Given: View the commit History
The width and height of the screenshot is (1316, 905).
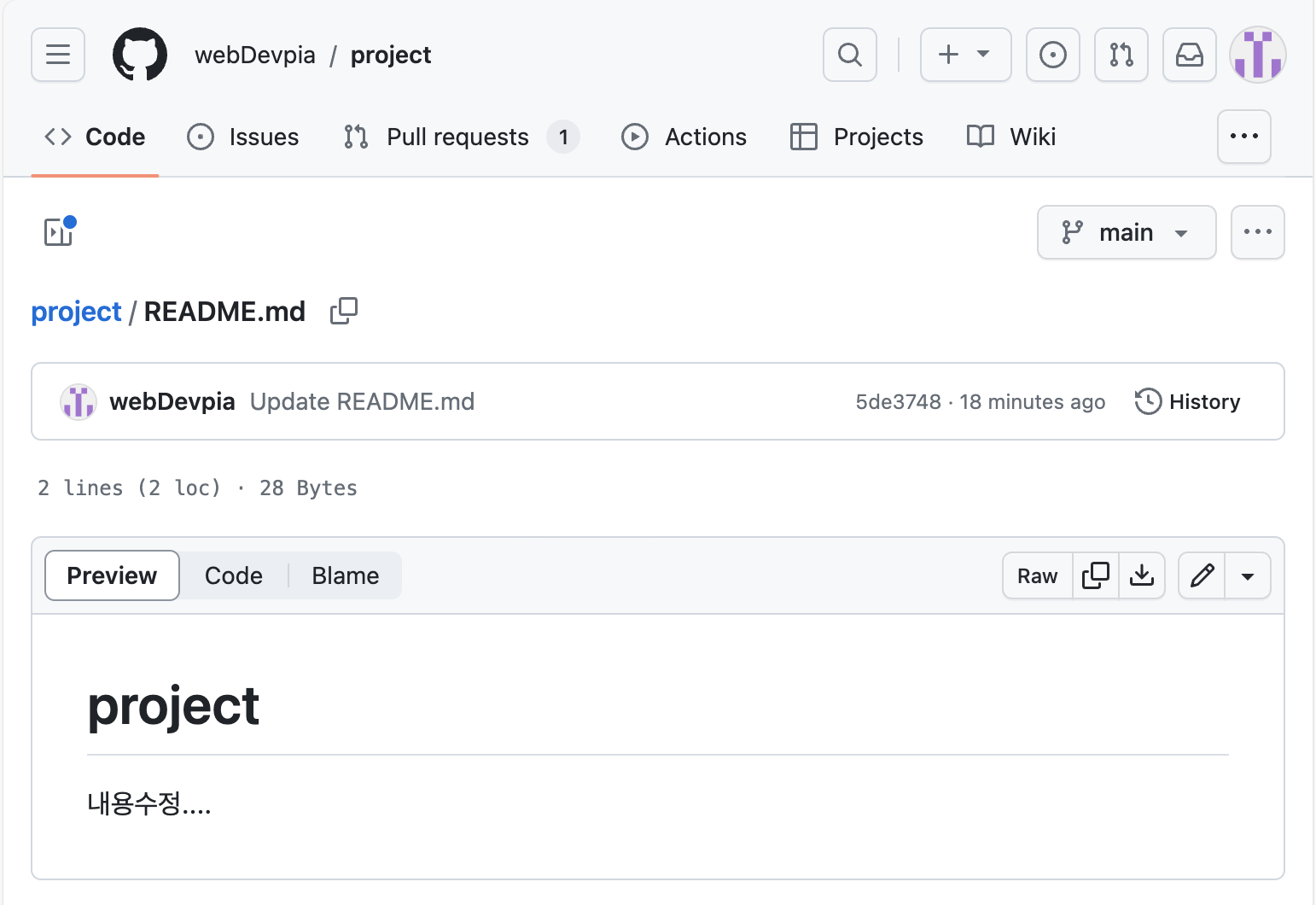Looking at the screenshot, I should point(1187,401).
